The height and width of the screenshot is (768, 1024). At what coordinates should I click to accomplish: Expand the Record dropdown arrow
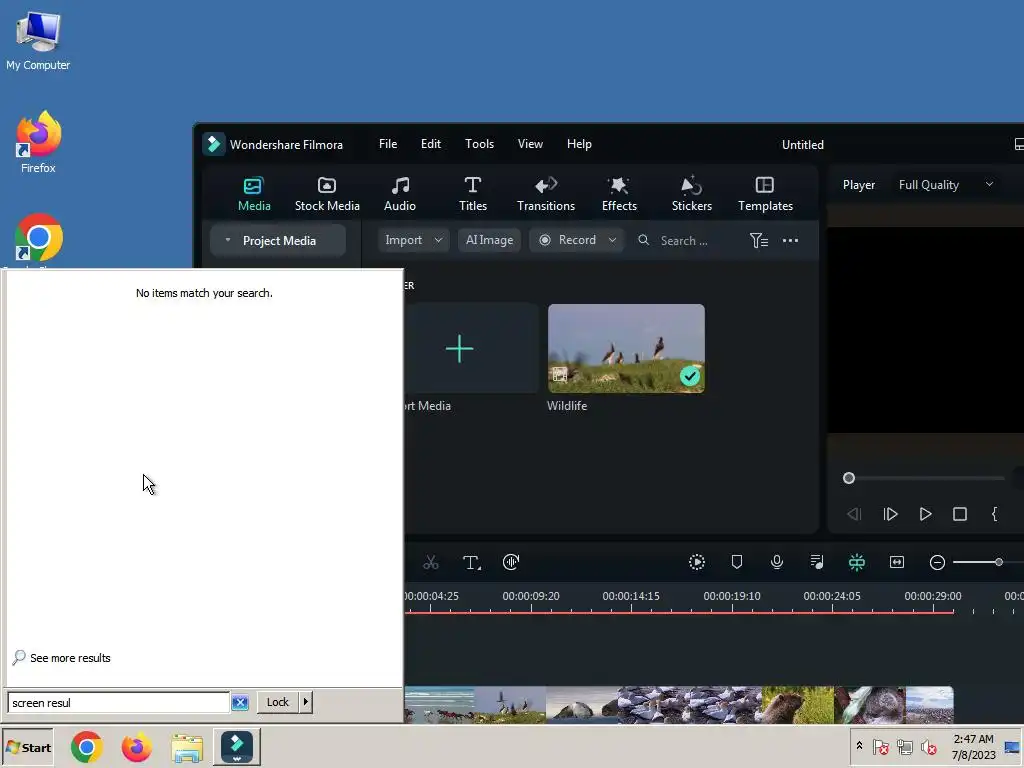[613, 240]
